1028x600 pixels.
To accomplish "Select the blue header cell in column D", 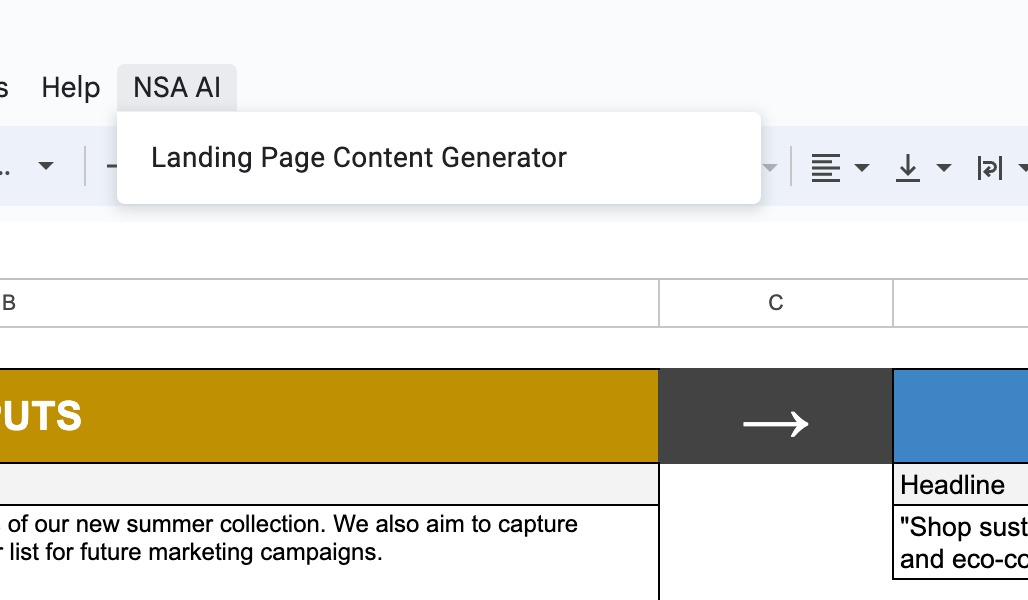I will tap(961, 416).
